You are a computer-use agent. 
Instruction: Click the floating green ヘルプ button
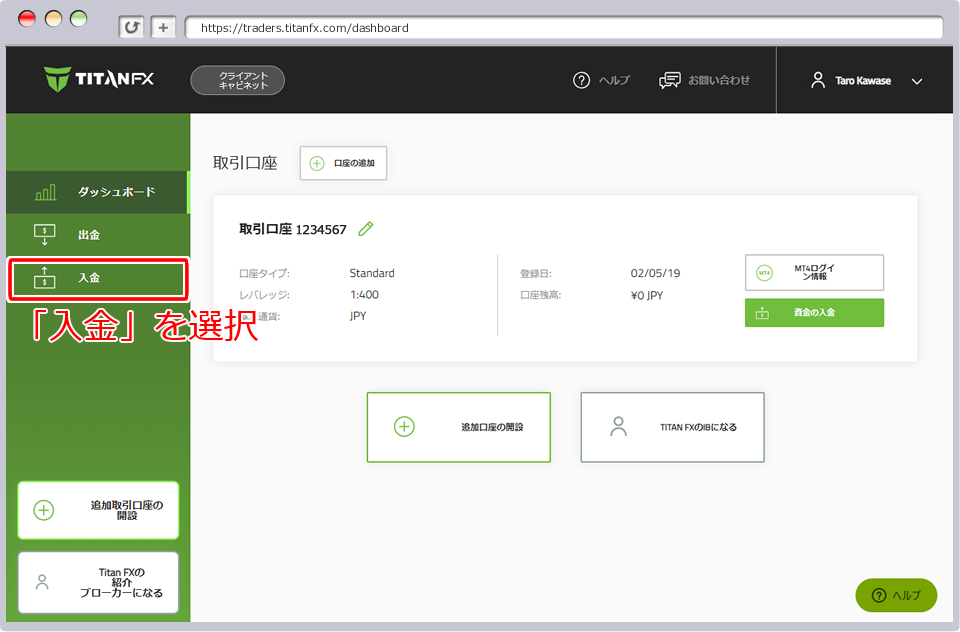896,595
